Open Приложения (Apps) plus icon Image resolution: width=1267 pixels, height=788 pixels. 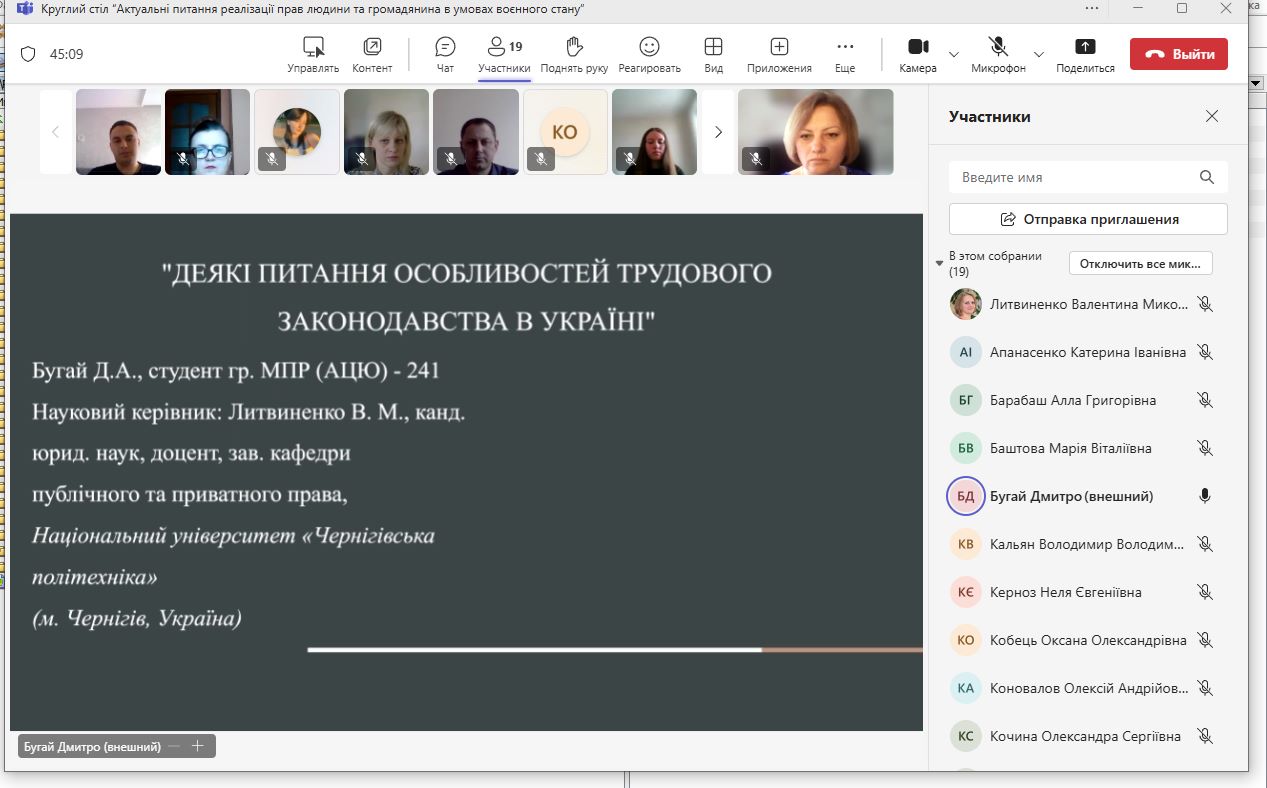pyautogui.click(x=779, y=47)
